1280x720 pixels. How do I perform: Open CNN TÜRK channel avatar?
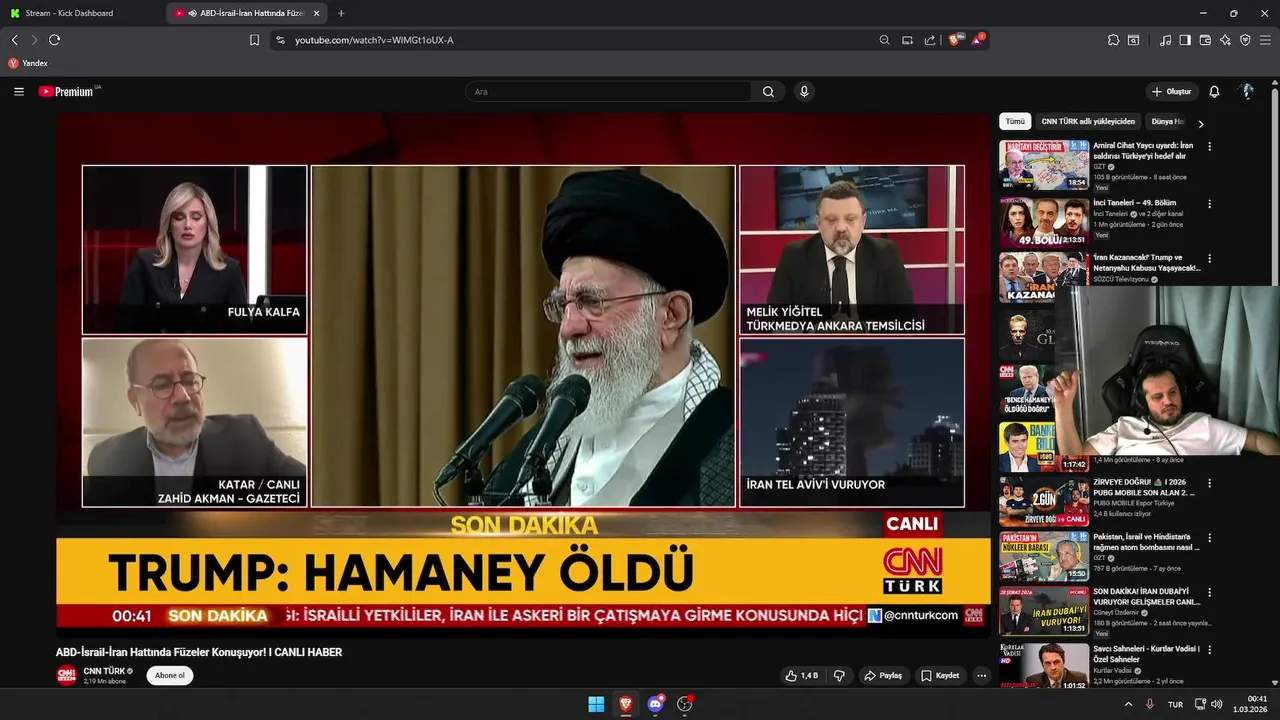point(66,676)
